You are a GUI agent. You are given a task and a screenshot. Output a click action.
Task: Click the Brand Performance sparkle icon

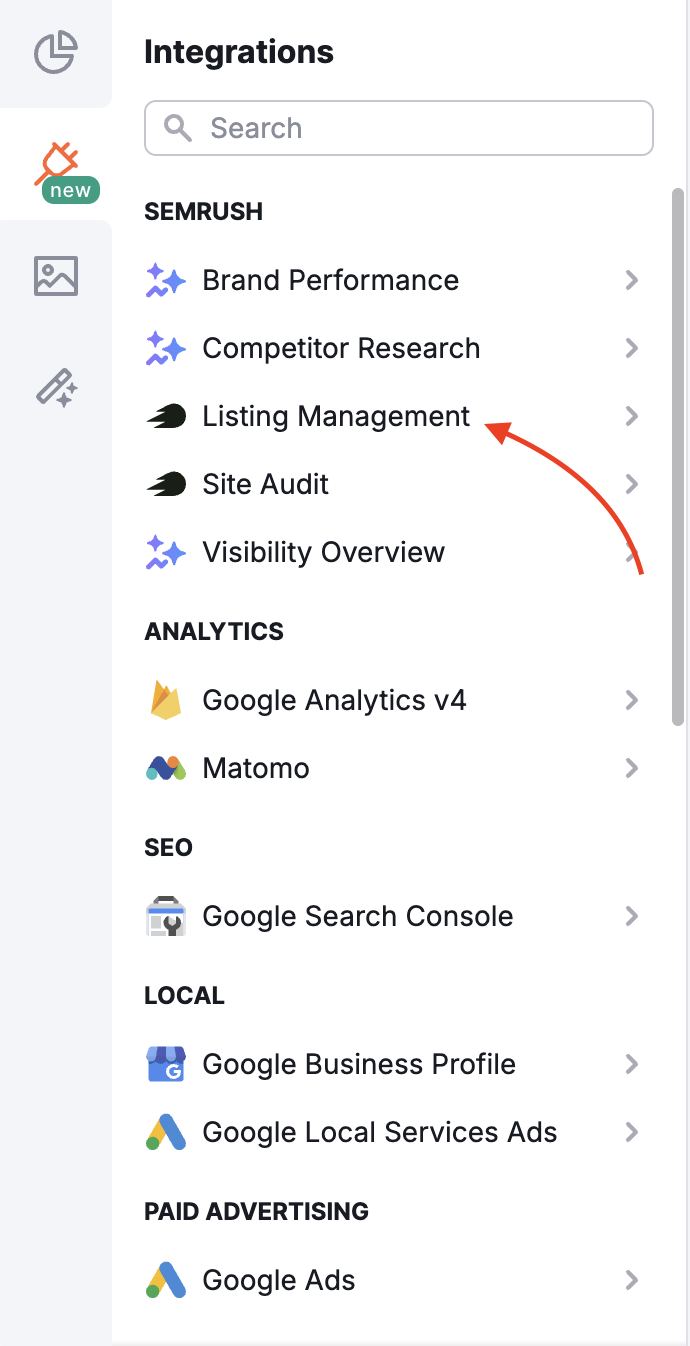(x=166, y=280)
